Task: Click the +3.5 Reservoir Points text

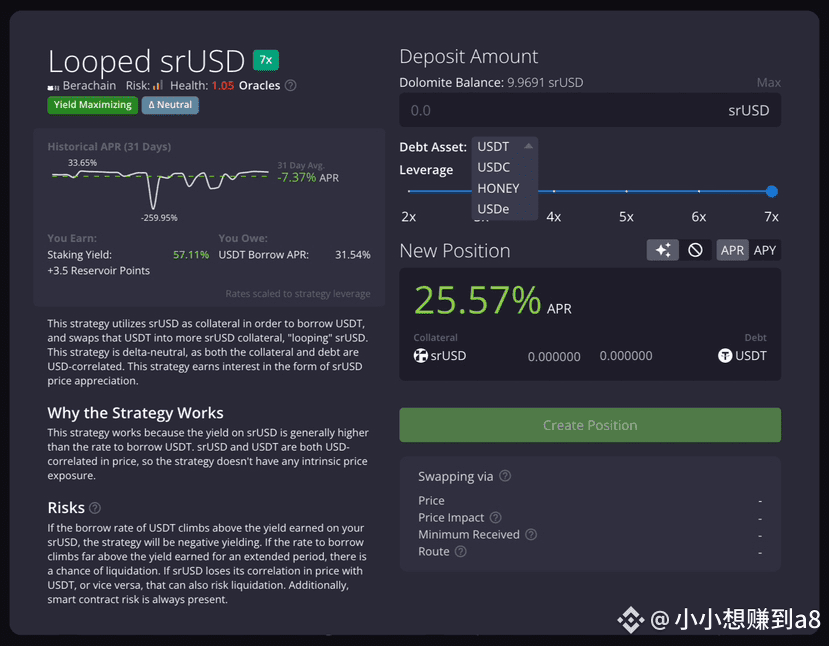Action: 98,270
